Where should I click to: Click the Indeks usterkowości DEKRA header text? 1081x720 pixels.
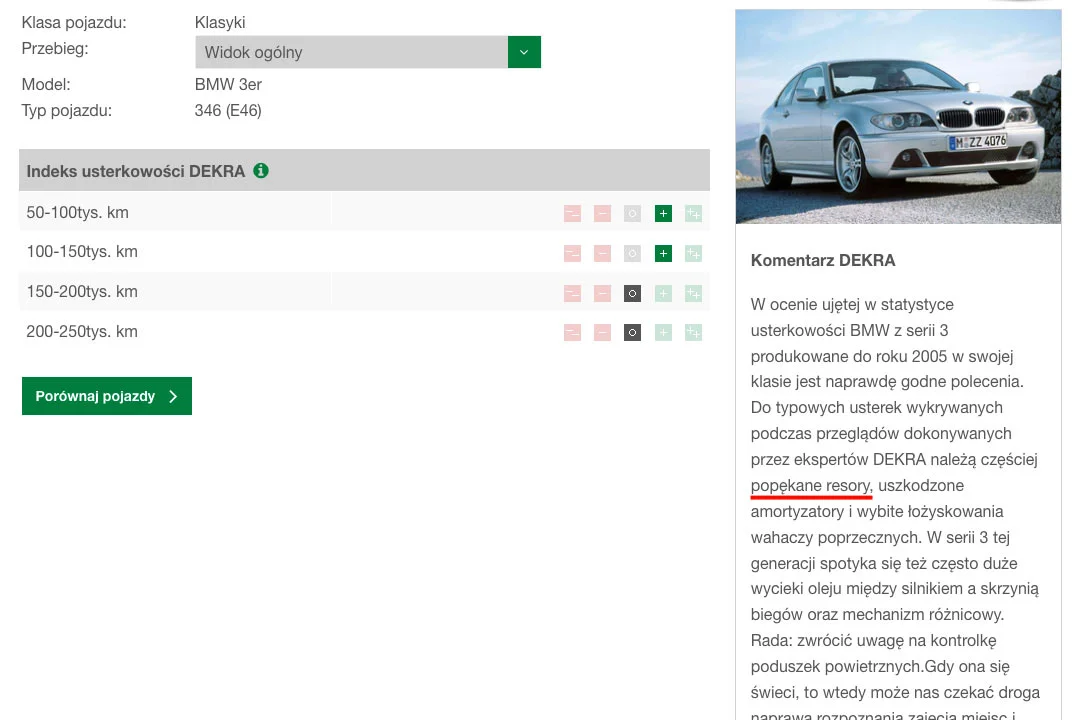(x=136, y=171)
